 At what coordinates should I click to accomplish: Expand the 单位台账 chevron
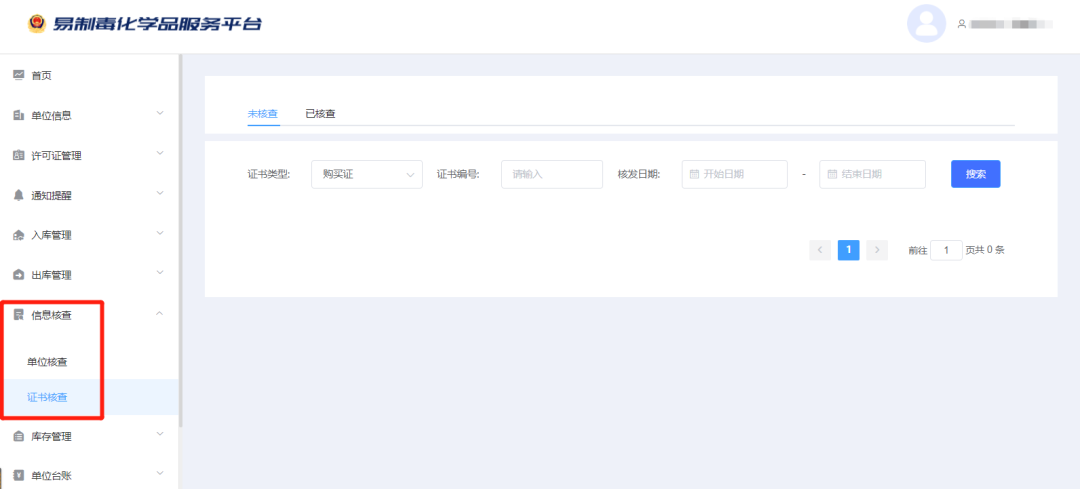(160, 474)
